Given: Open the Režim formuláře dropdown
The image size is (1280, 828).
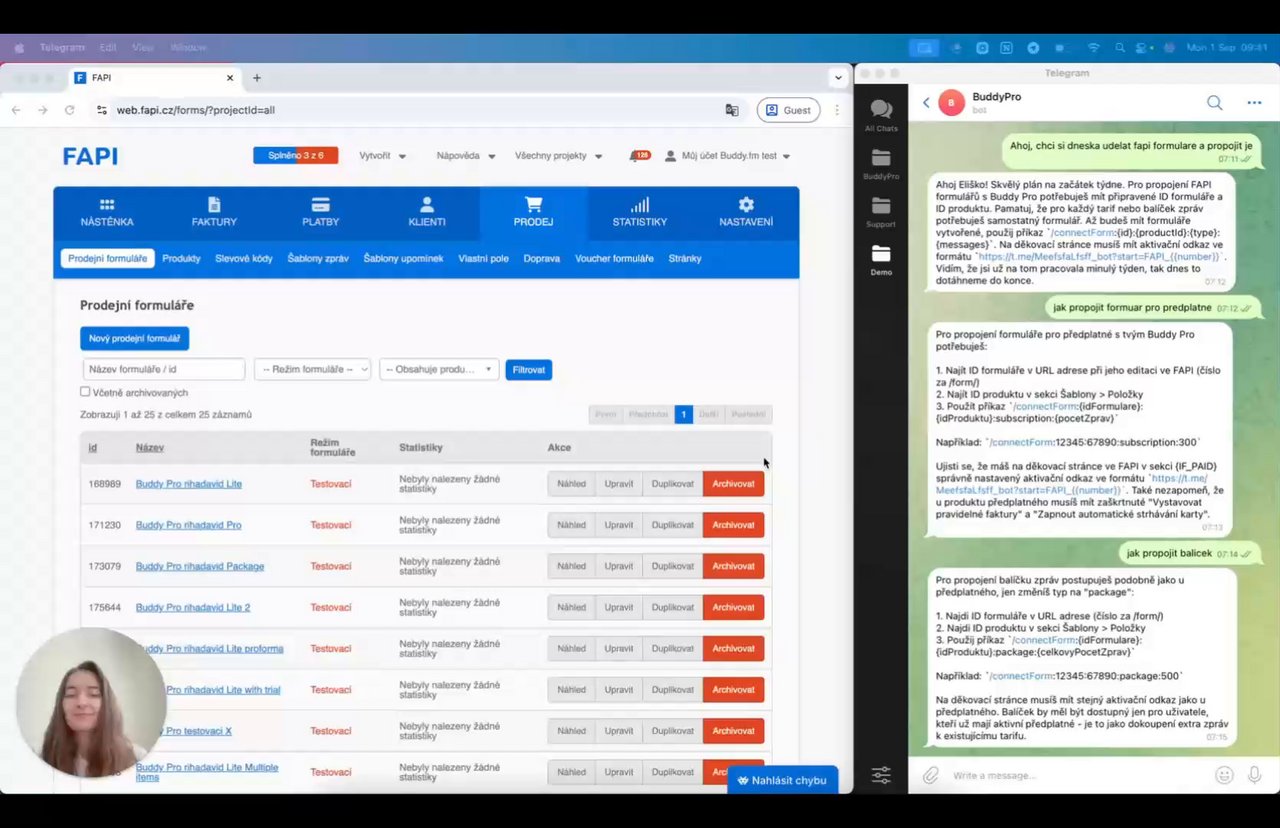Looking at the screenshot, I should pos(312,369).
